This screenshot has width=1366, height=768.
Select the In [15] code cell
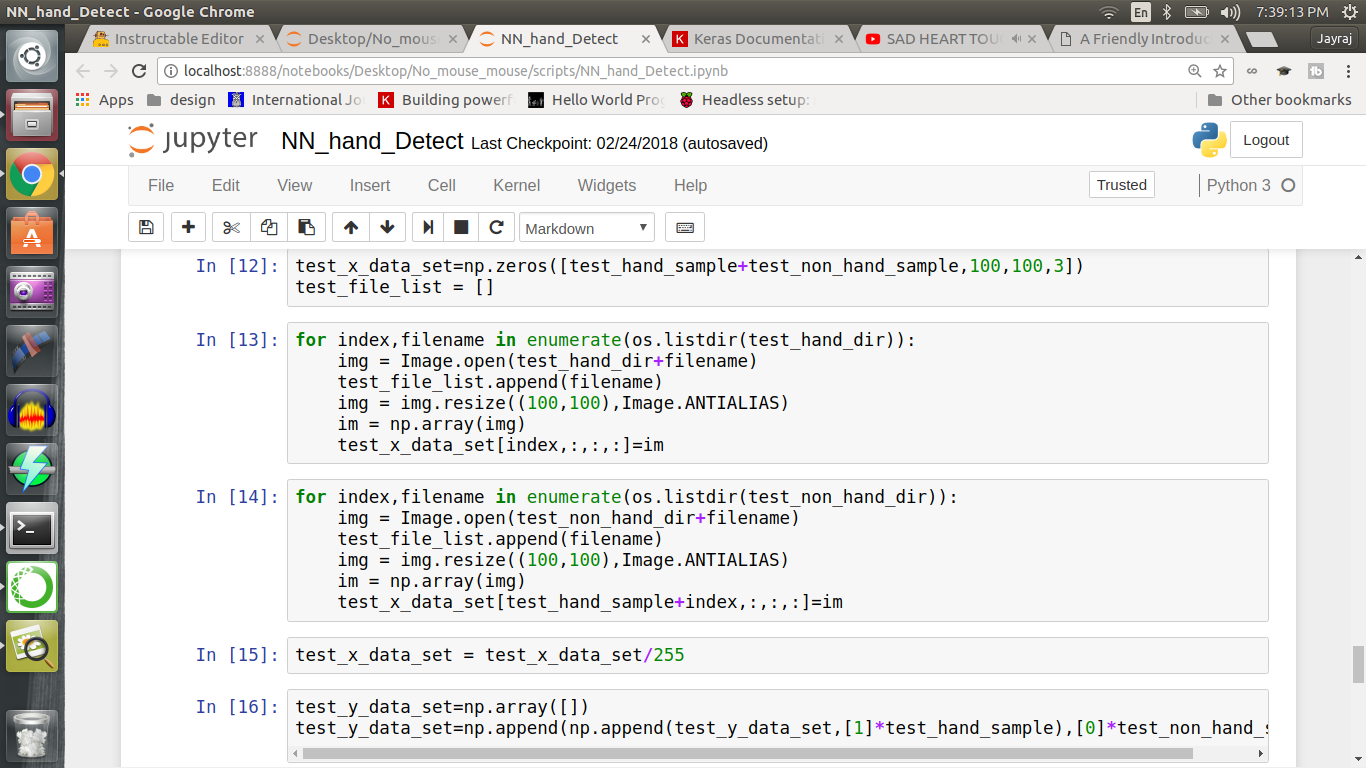click(x=777, y=655)
